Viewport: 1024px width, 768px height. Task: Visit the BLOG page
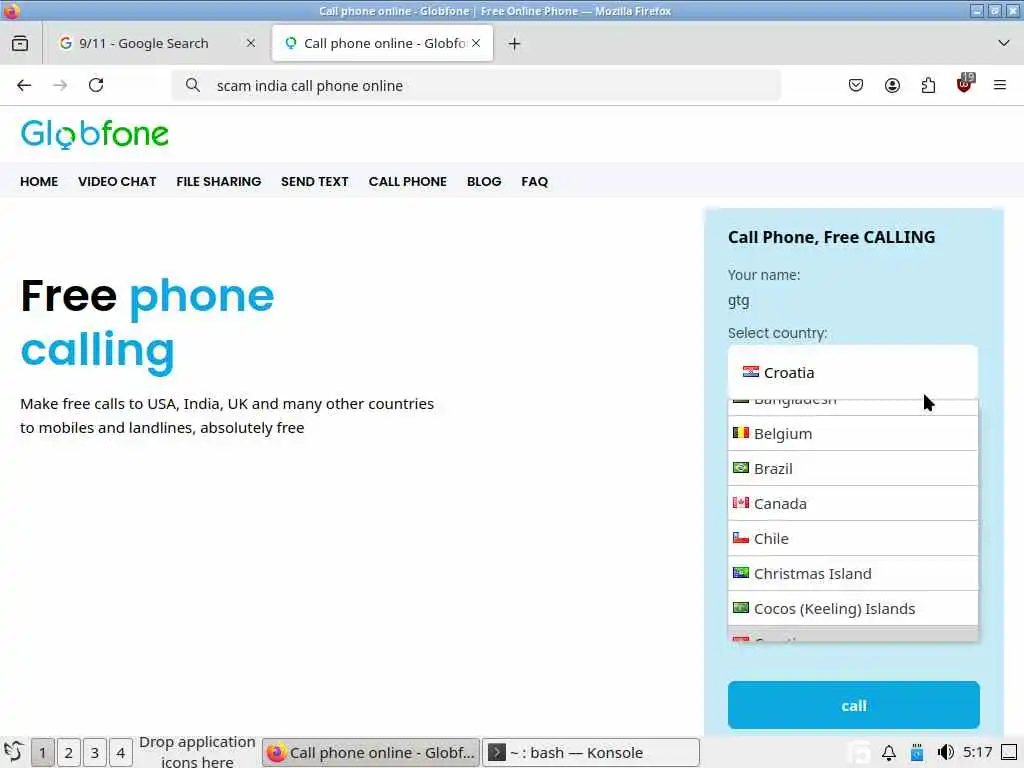pyautogui.click(x=484, y=182)
